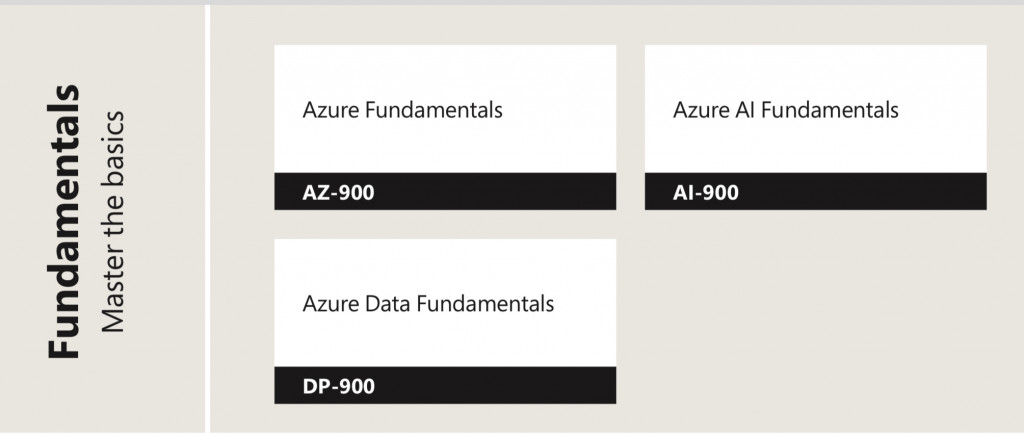Click the DP-900 exam code label
Image resolution: width=1024 pixels, height=434 pixels.
(x=338, y=386)
